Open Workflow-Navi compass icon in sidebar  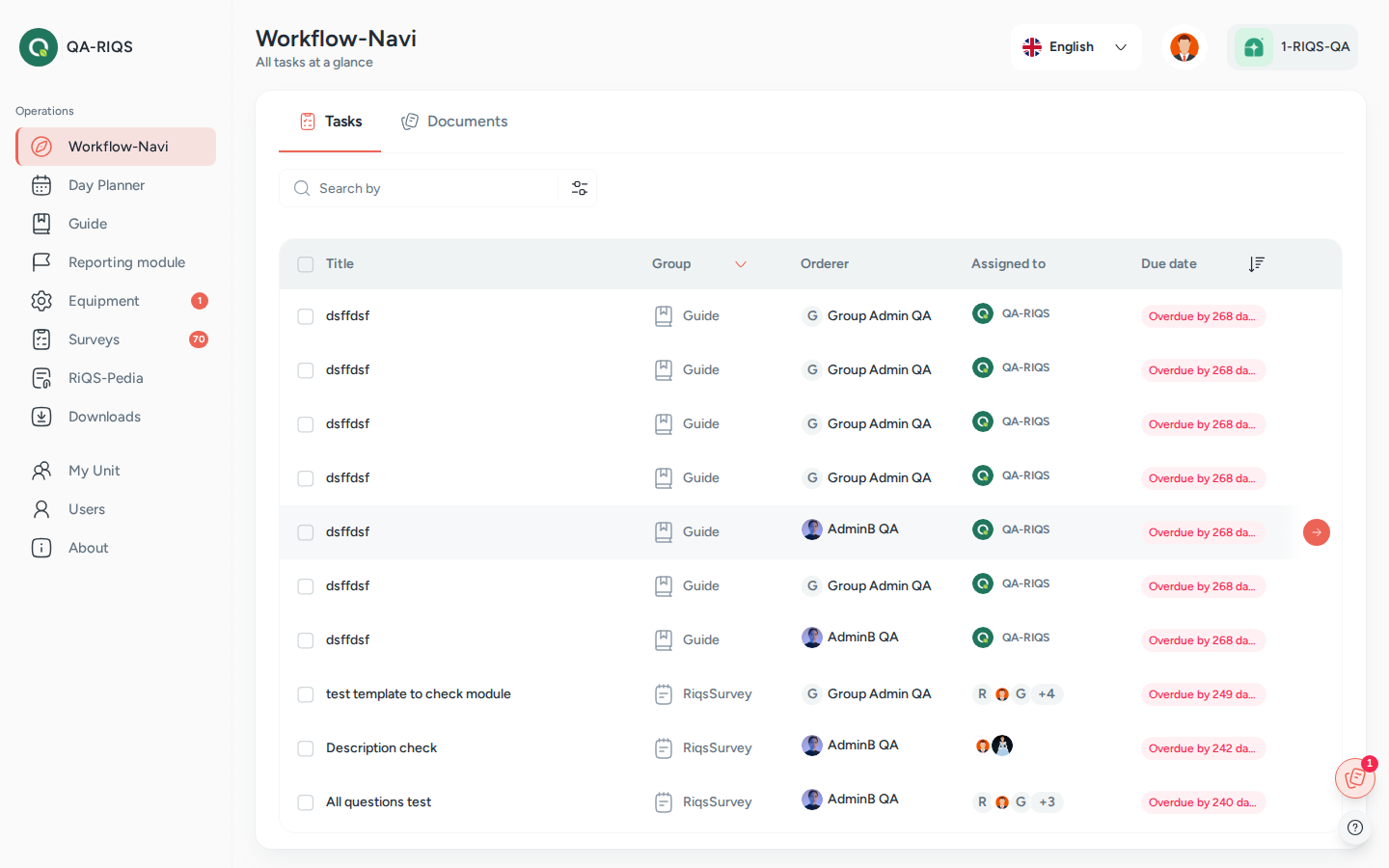coord(41,147)
